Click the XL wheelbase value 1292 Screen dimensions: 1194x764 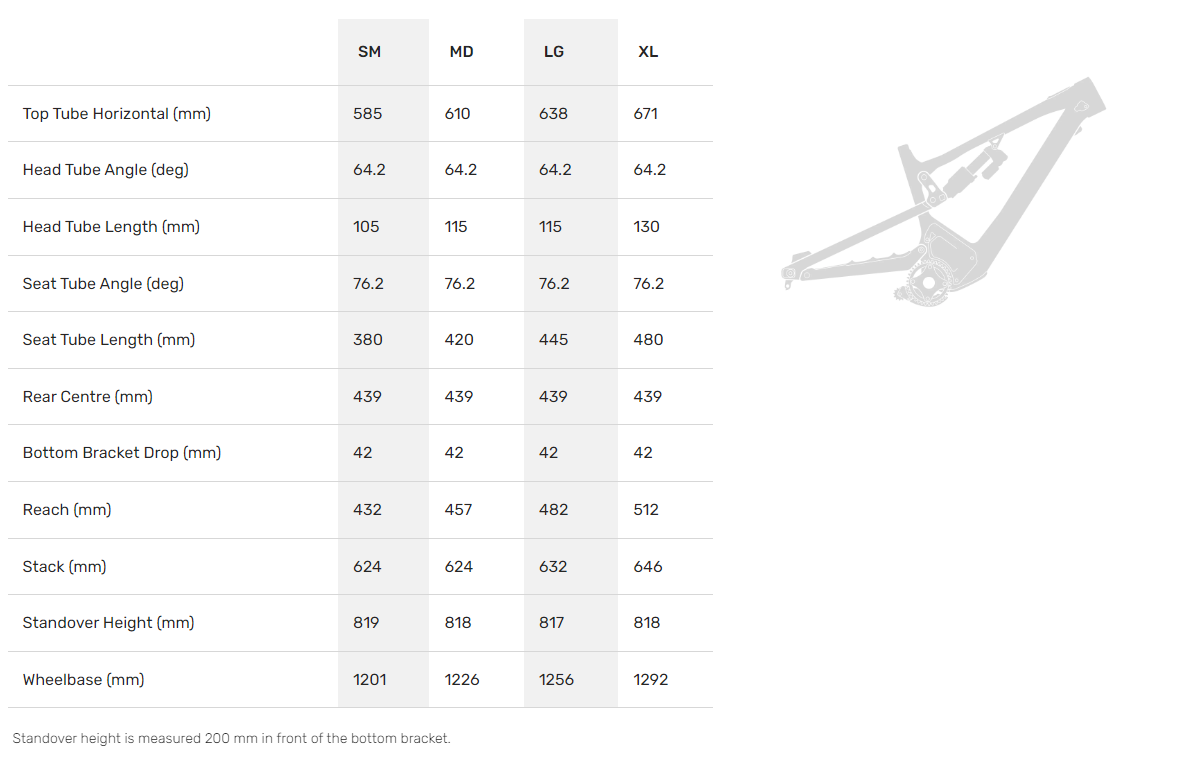point(650,680)
